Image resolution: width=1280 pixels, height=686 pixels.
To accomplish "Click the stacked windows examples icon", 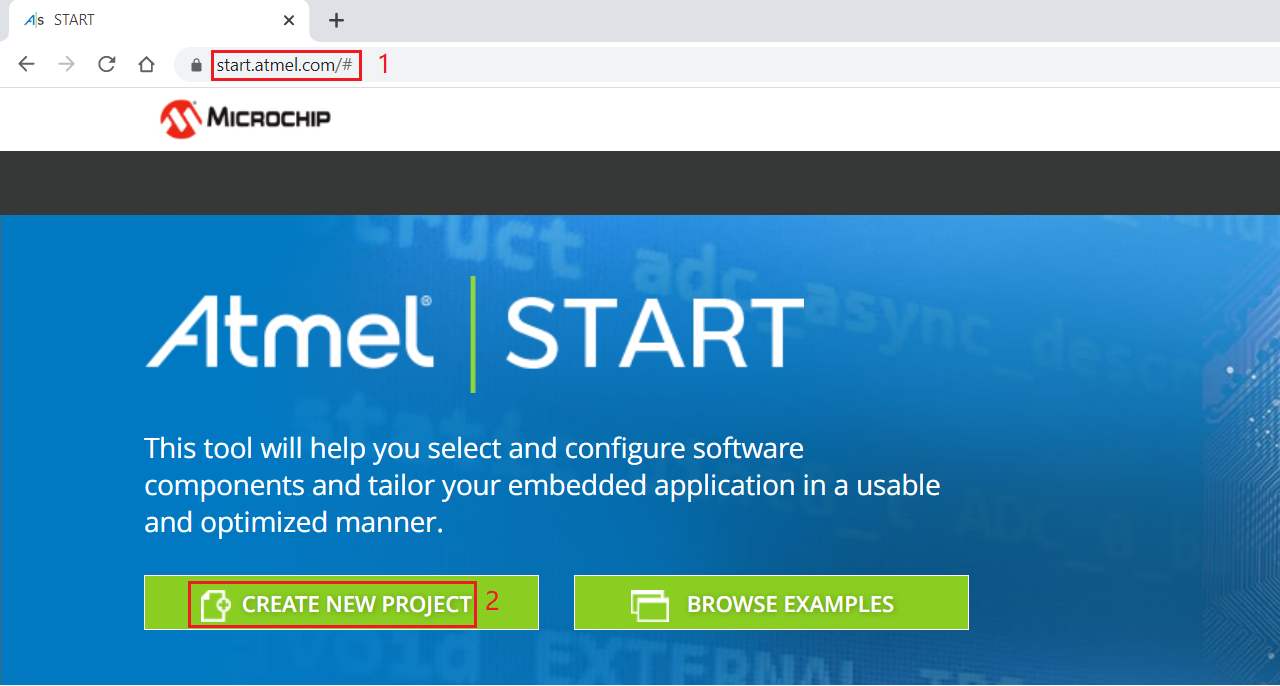I will pyautogui.click(x=649, y=605).
